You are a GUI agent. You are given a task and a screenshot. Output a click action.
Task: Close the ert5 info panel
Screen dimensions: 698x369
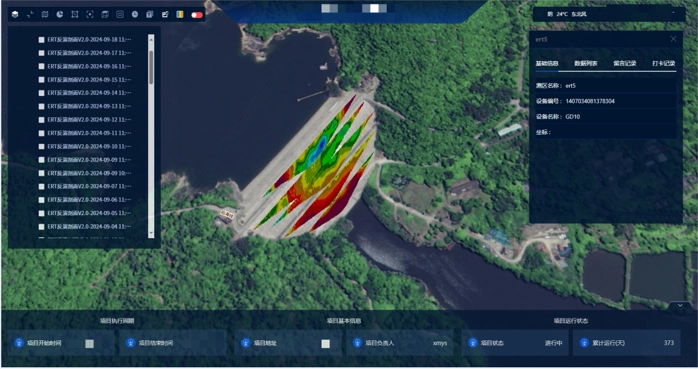(x=673, y=39)
